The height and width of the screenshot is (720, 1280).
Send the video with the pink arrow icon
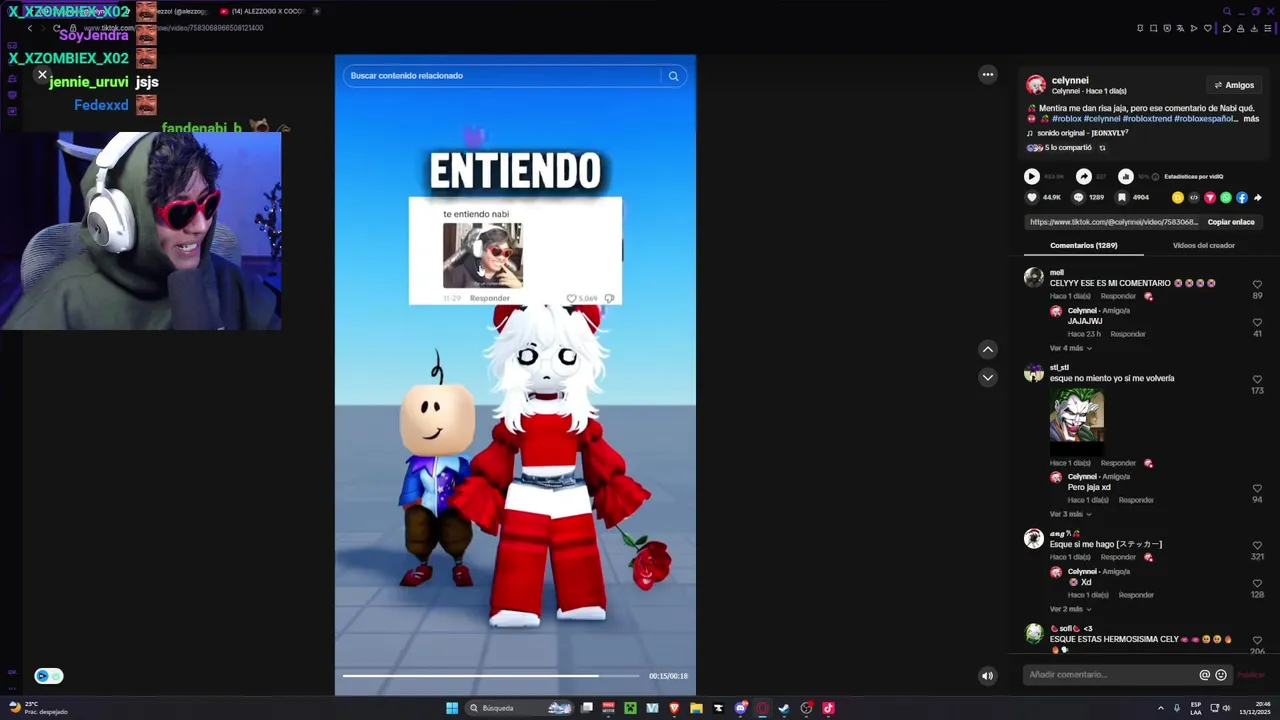tap(1210, 198)
